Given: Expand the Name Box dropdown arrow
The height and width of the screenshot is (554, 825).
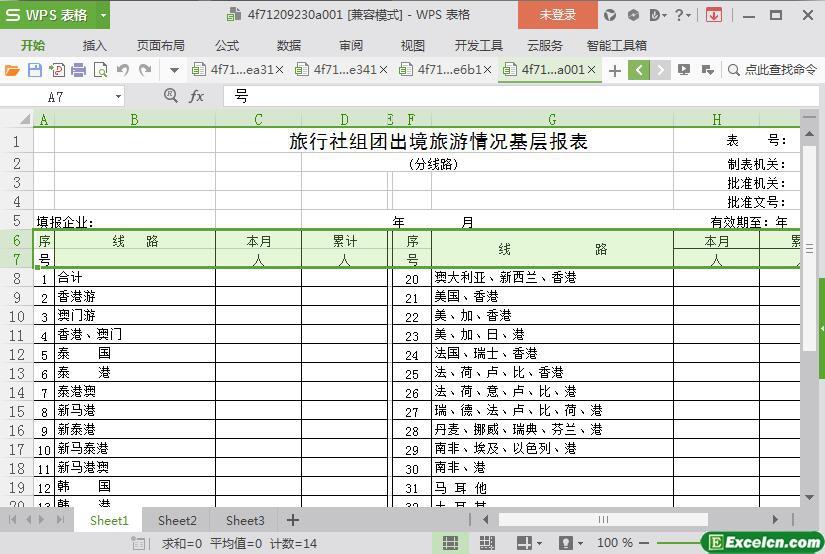Looking at the screenshot, I should coord(118,97).
